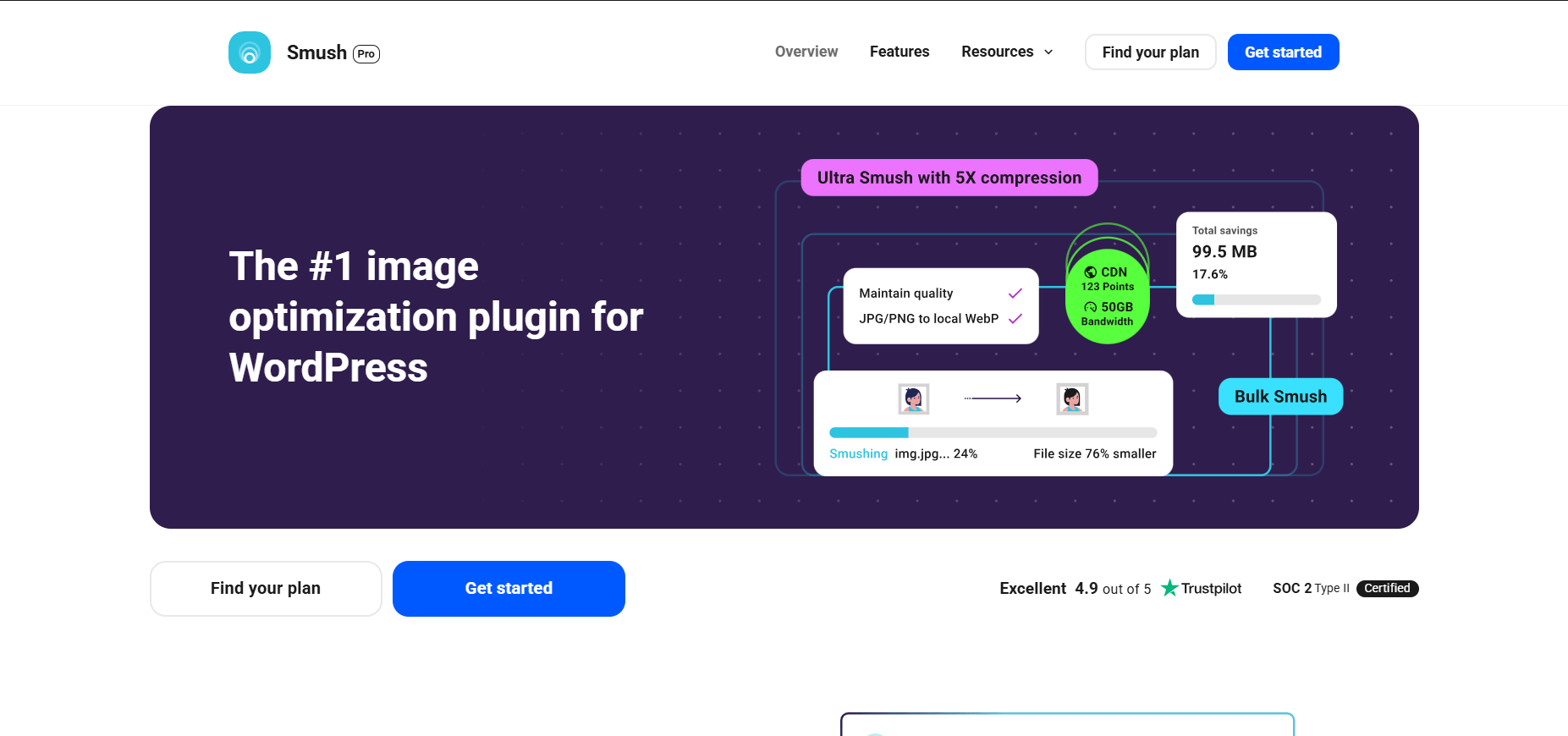Click the Pro badge beside Smush
The image size is (1568, 736).
[x=366, y=54]
